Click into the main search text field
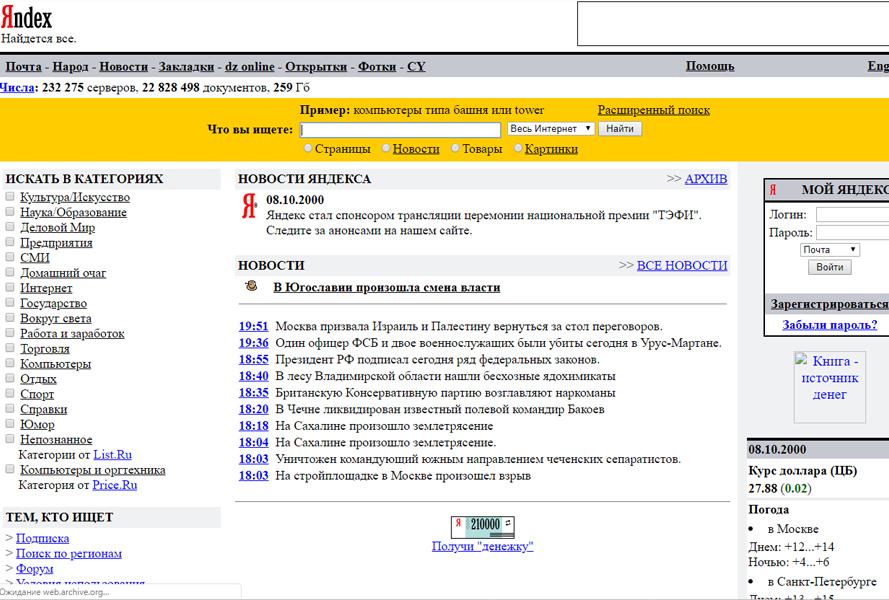Image resolution: width=889 pixels, height=600 pixels. click(x=400, y=130)
